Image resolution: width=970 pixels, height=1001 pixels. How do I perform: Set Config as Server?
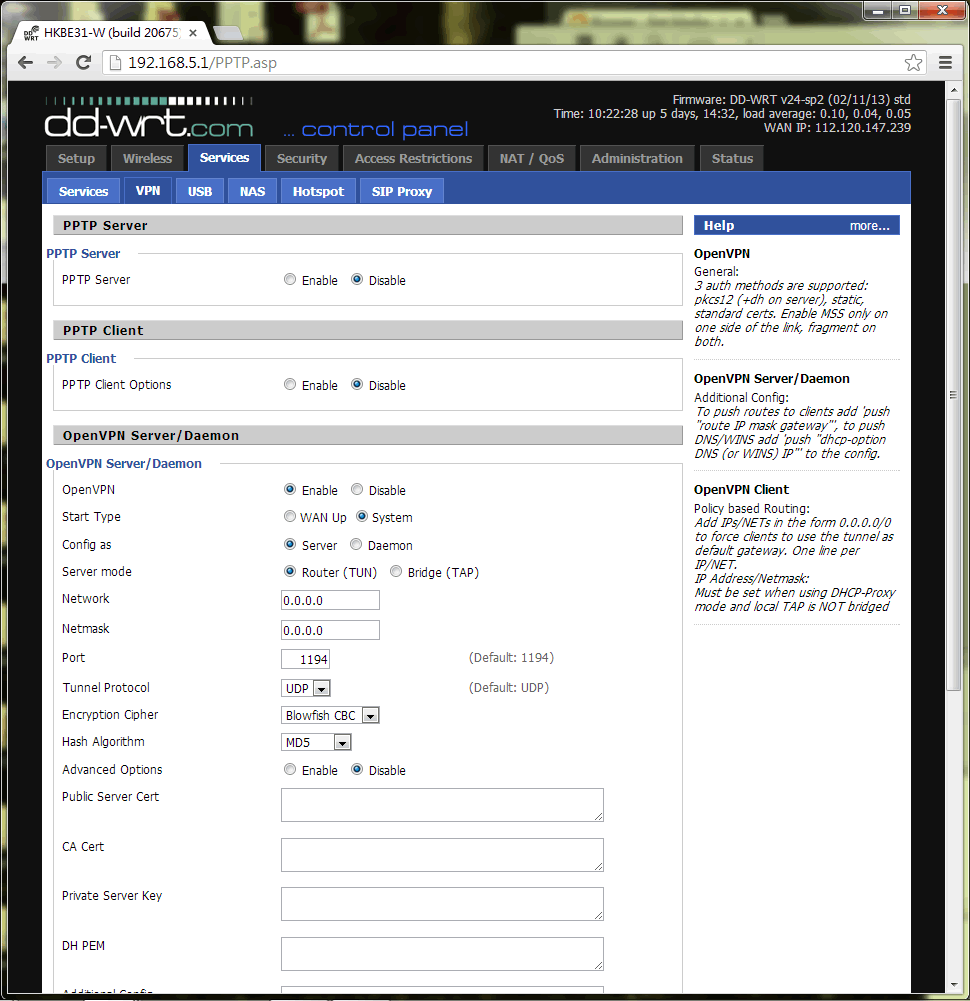click(290, 545)
